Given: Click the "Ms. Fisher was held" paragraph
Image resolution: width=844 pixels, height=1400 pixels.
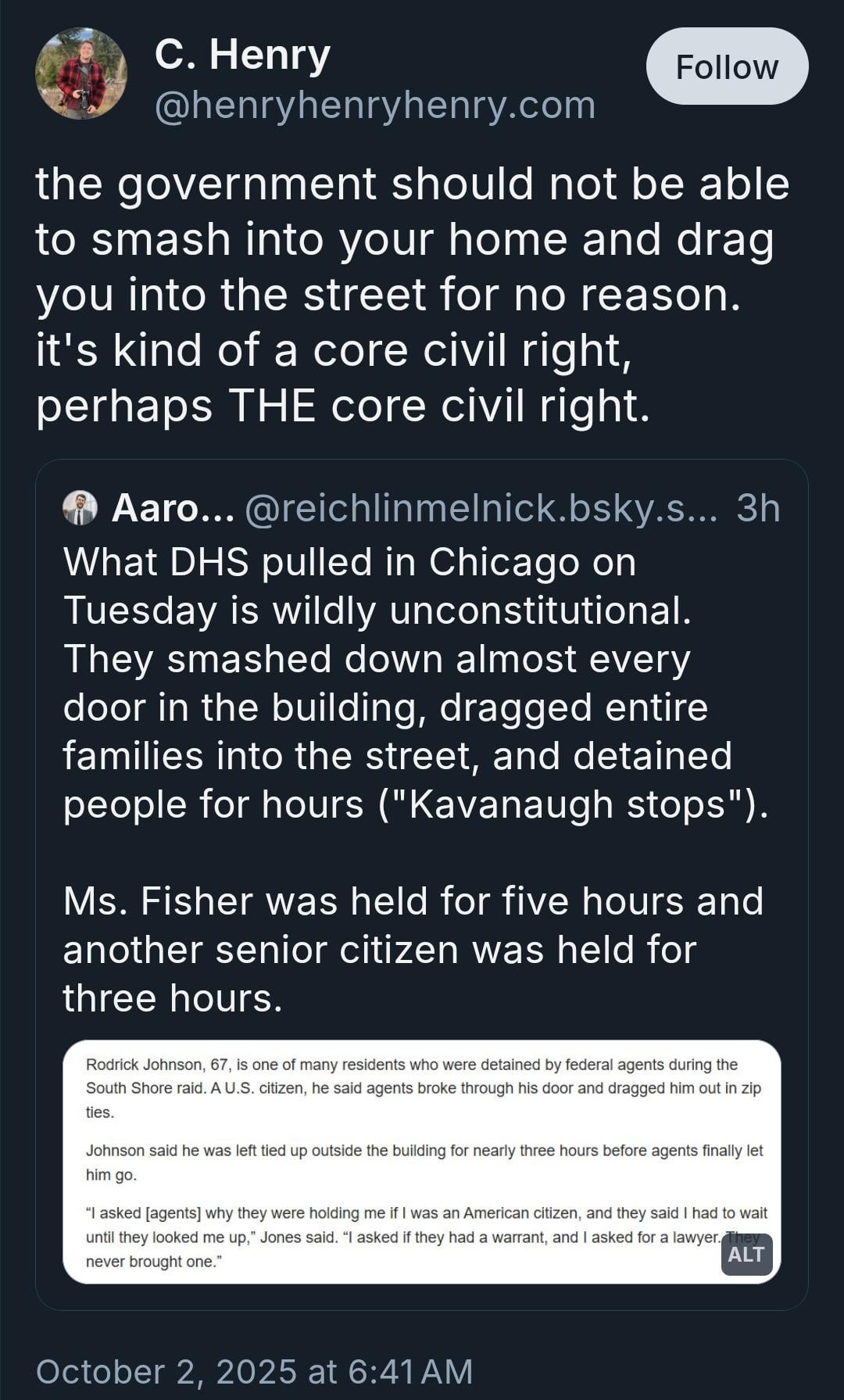Looking at the screenshot, I should [413, 949].
